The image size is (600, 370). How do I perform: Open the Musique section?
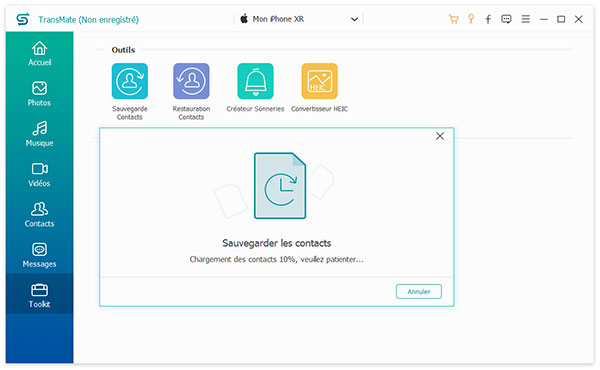coord(39,134)
